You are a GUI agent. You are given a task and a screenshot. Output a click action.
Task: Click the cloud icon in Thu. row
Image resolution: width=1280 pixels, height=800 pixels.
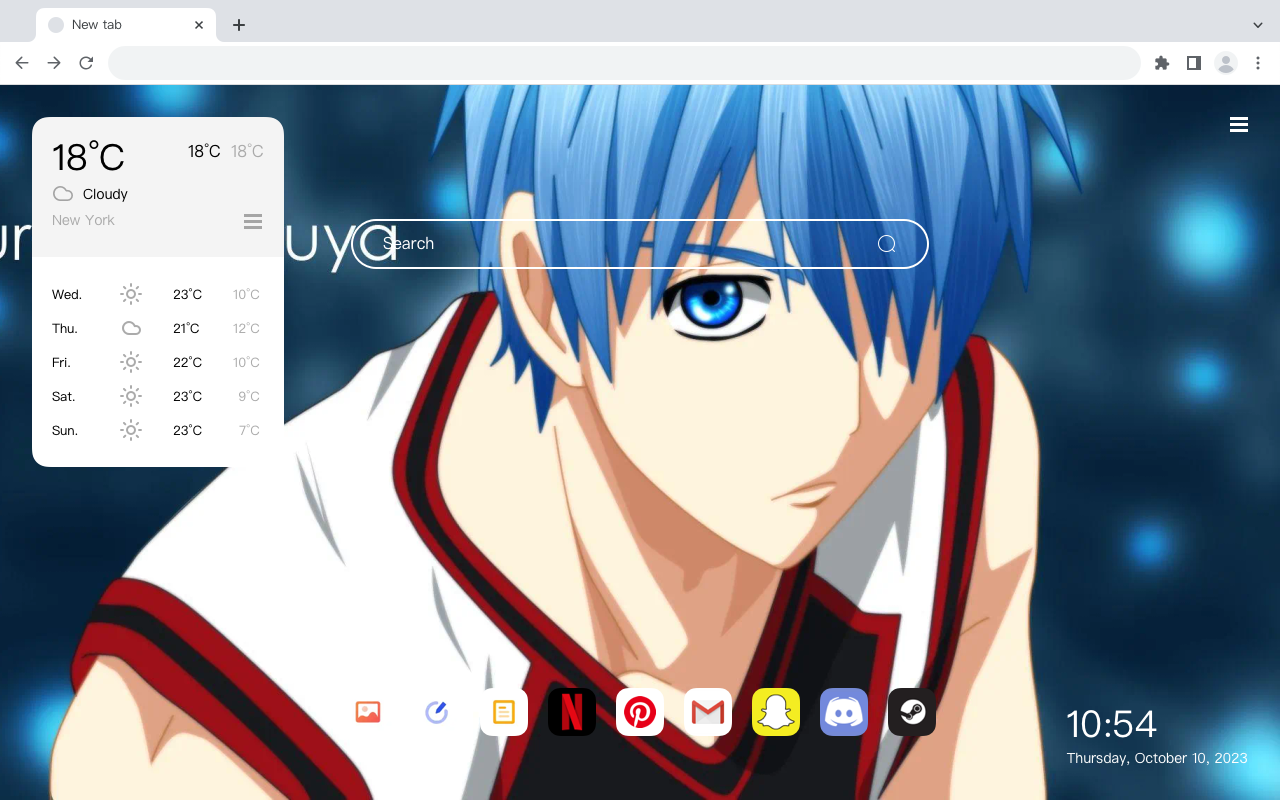(131, 328)
